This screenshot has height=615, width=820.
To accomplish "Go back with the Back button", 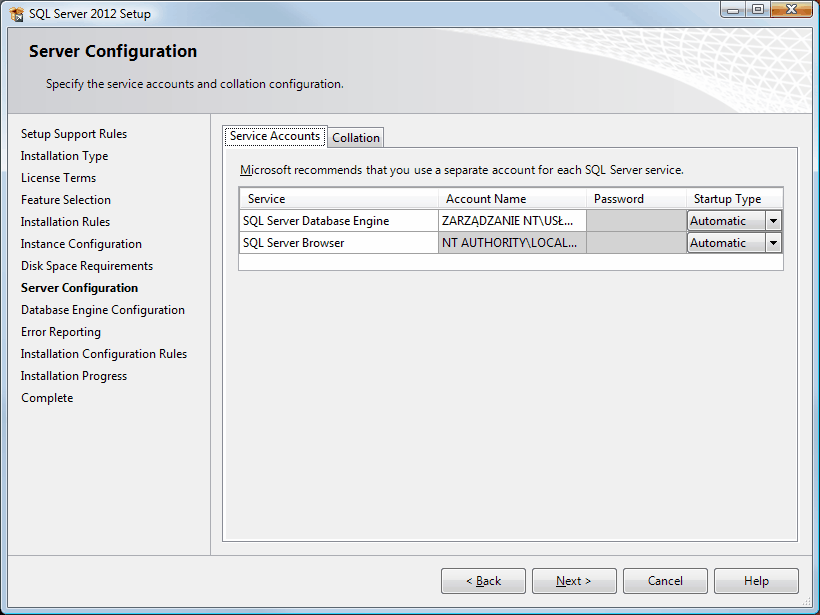I will (x=483, y=581).
